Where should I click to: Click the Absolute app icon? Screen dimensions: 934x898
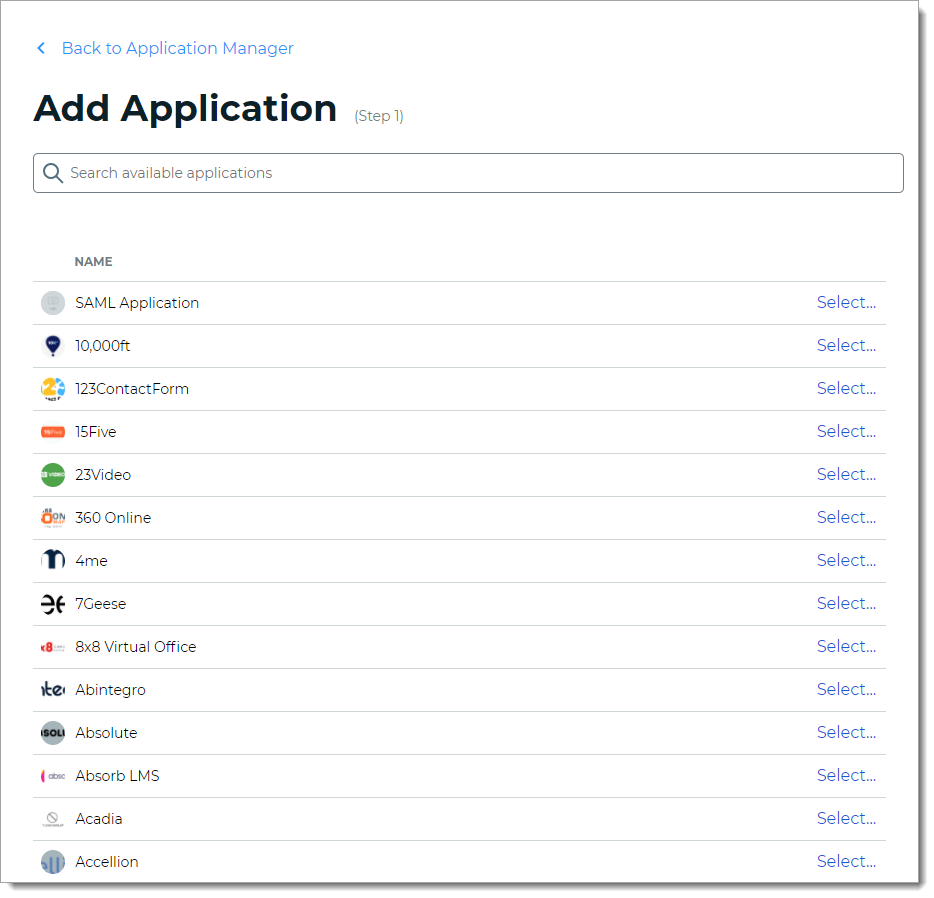[52, 732]
